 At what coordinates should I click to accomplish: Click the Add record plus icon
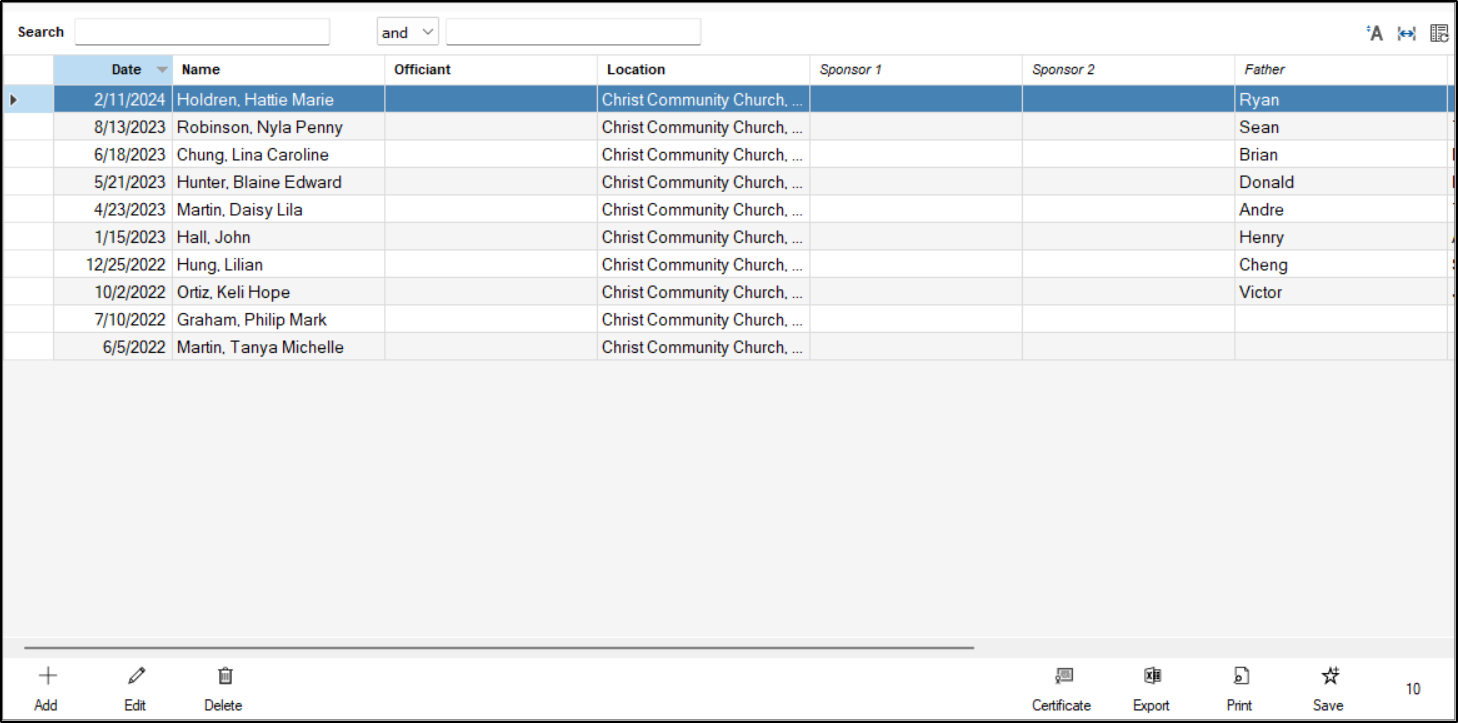coord(47,676)
